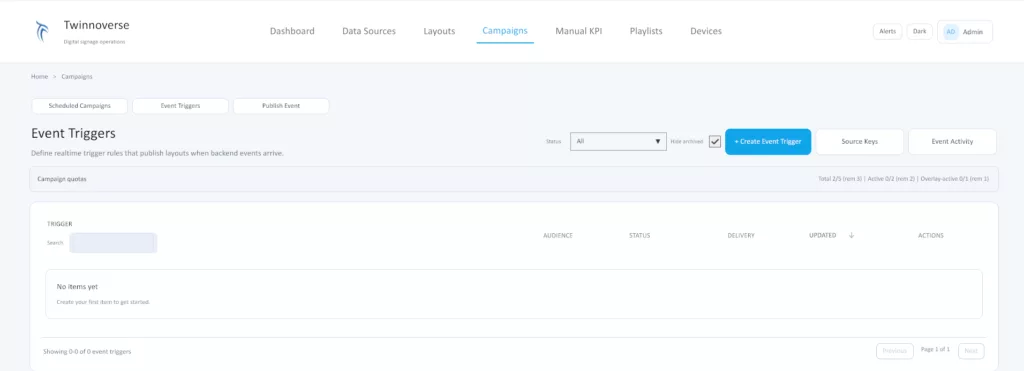Viewport: 1024px width, 371px height.
Task: Open the Dashboard nav item
Action: [x=292, y=31]
